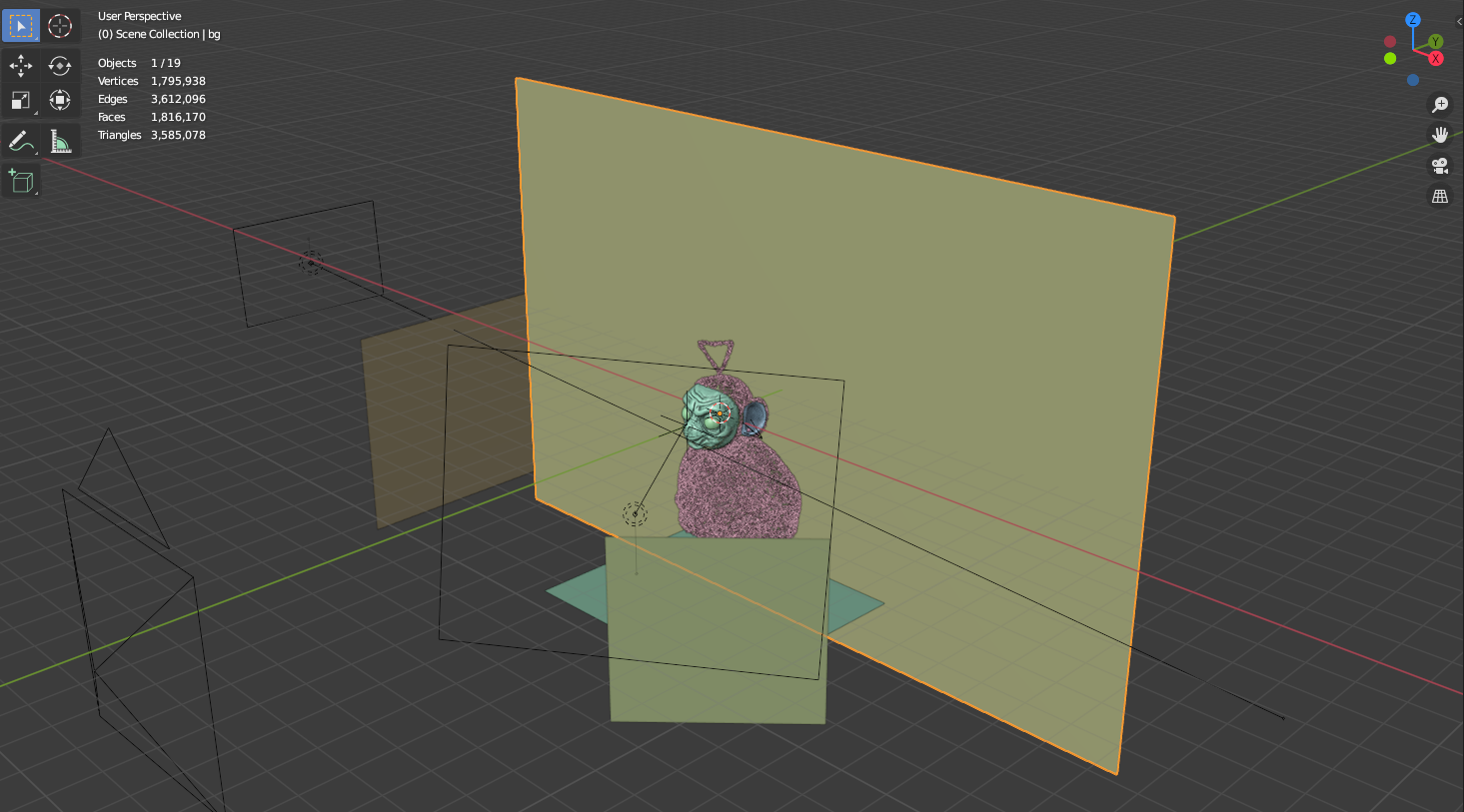Select the Select Box tool
Screen dimensions: 1464x812
(x=21, y=25)
